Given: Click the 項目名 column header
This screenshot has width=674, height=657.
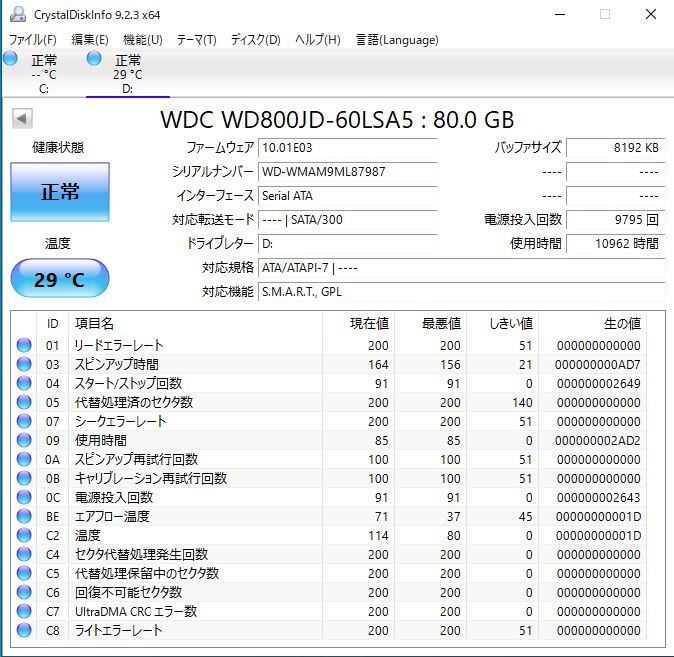Looking at the screenshot, I should [95, 323].
